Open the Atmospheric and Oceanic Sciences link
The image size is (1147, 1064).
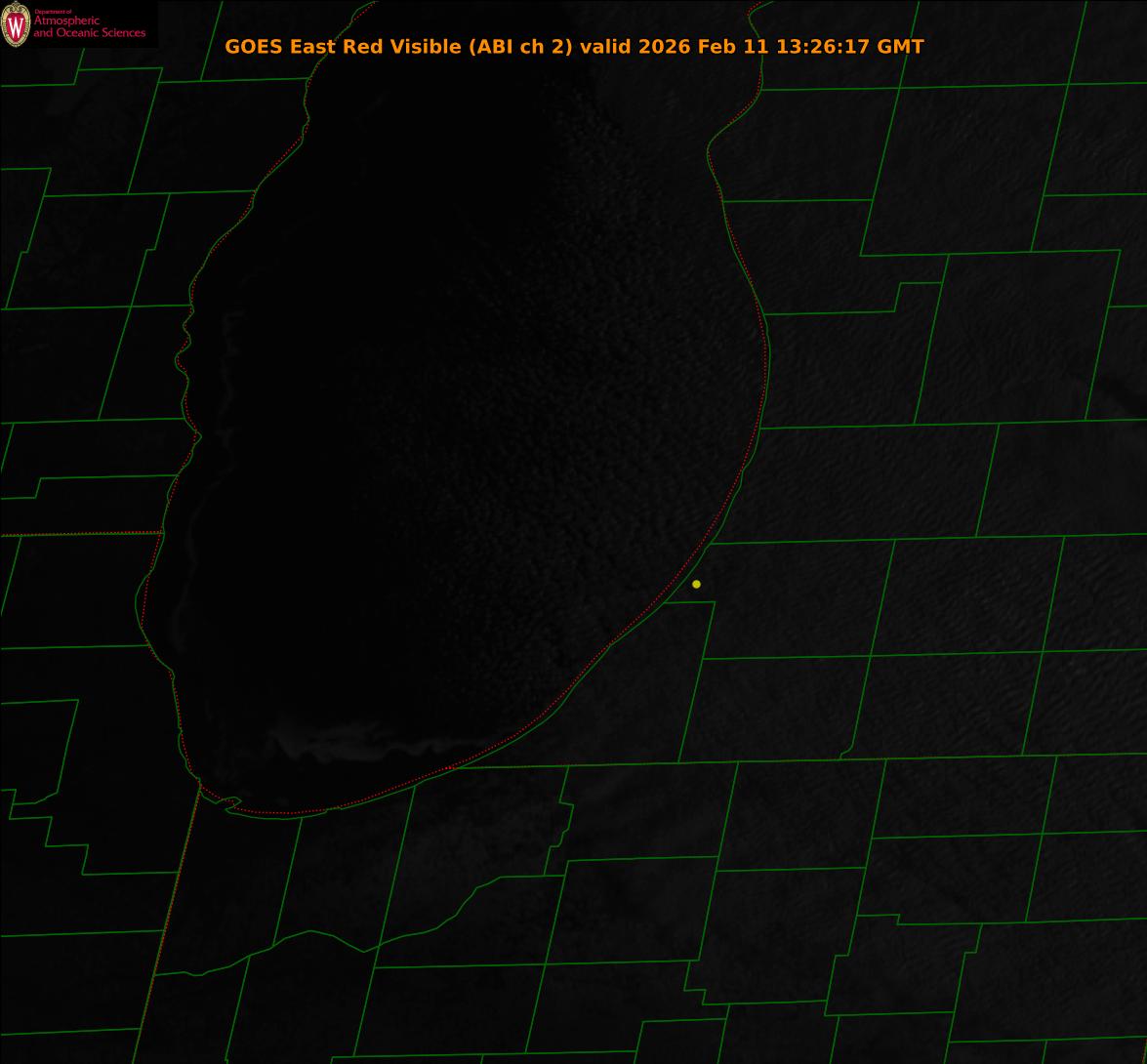point(89,27)
